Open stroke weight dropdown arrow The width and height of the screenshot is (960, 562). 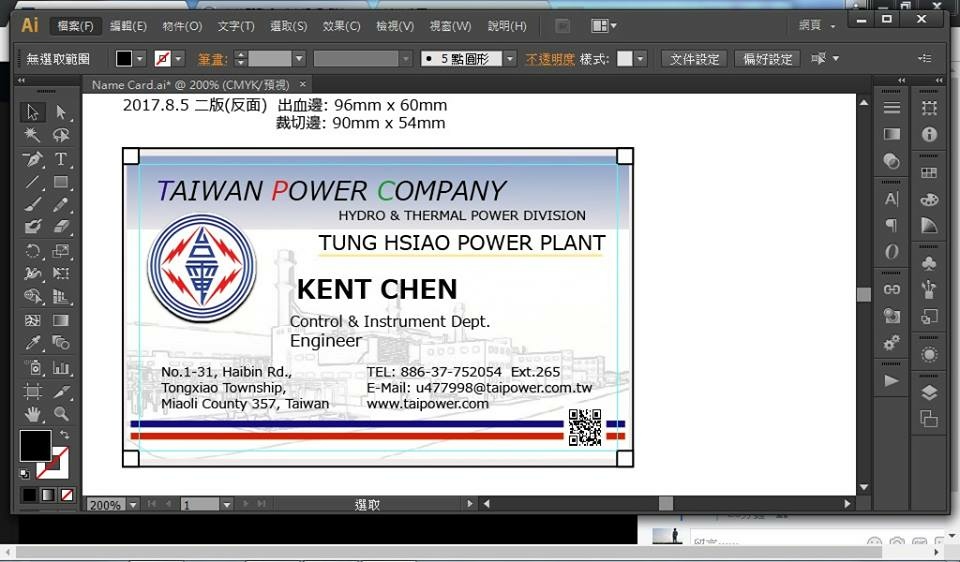point(299,59)
